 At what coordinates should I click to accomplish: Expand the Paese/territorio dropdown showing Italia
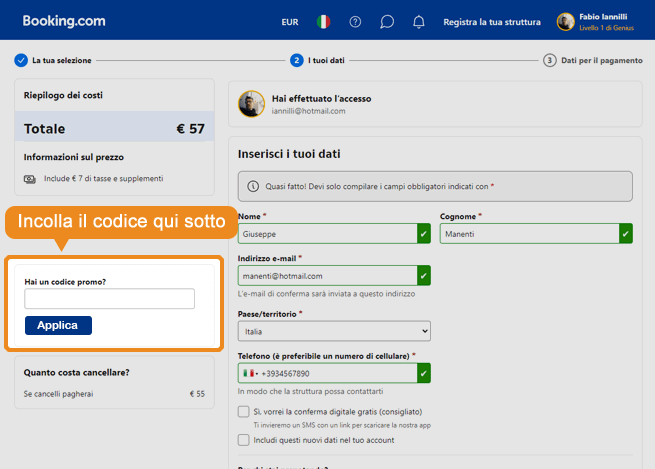point(334,330)
